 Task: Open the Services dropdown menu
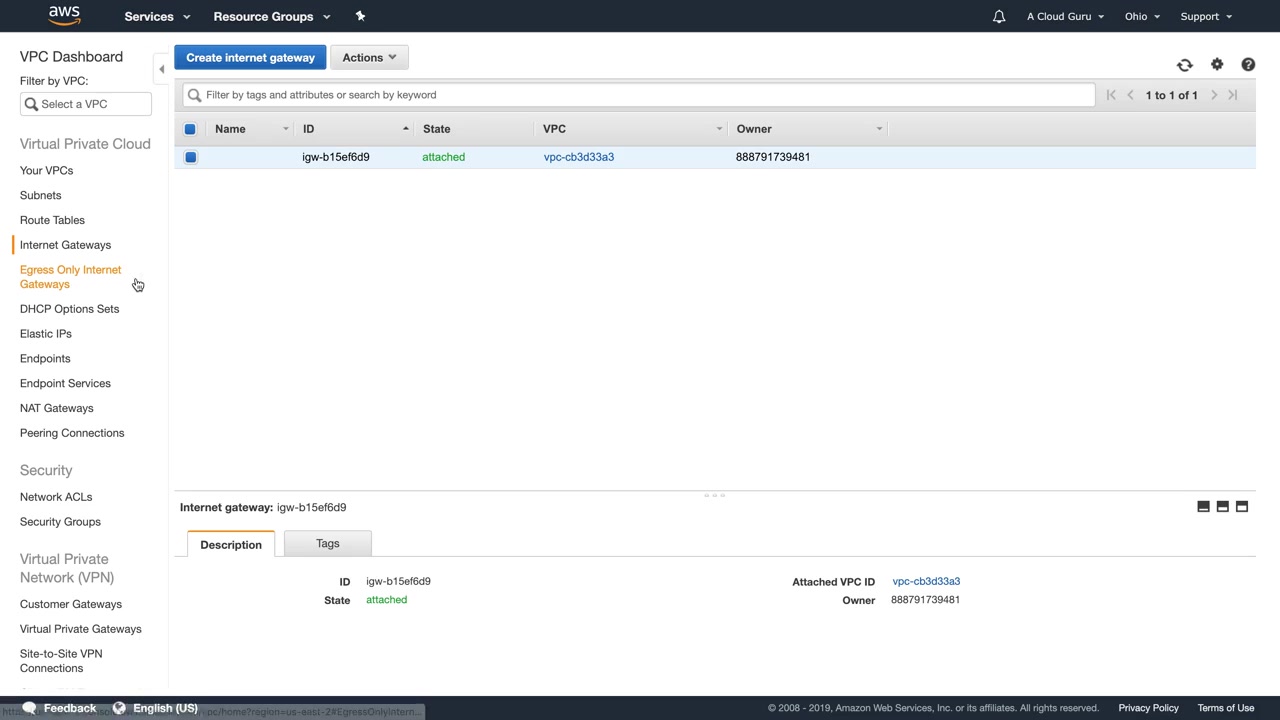pos(157,16)
